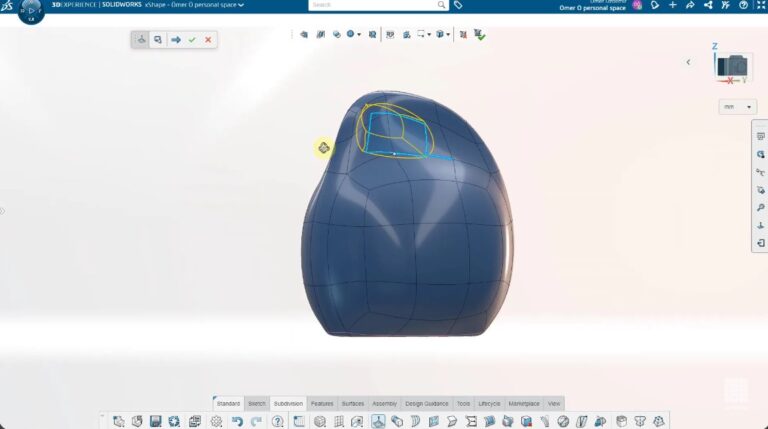Open Help via the question mark icon
The height and width of the screenshot is (429, 768).
(x=277, y=422)
